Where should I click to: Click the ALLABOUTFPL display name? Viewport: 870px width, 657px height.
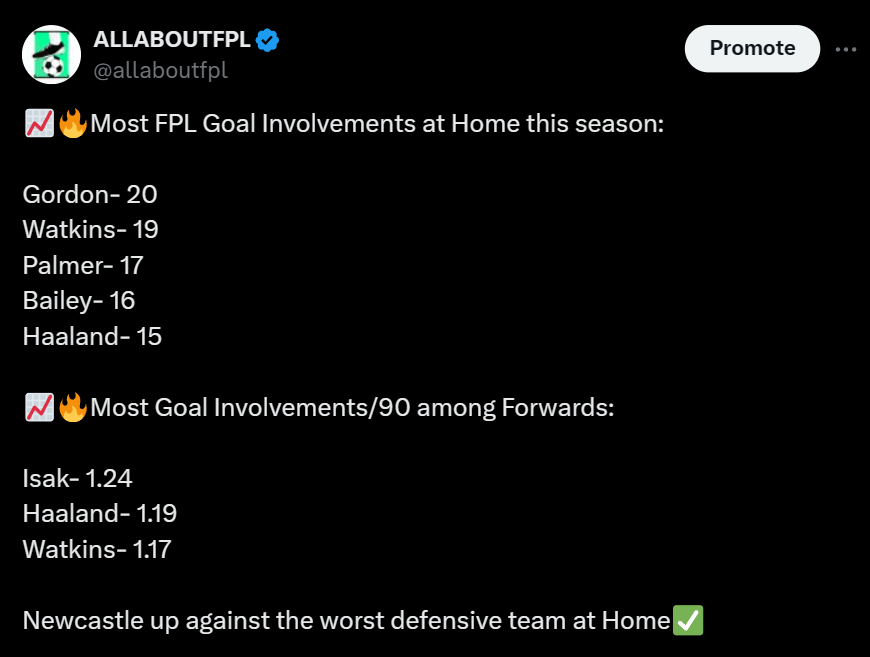tap(171, 41)
